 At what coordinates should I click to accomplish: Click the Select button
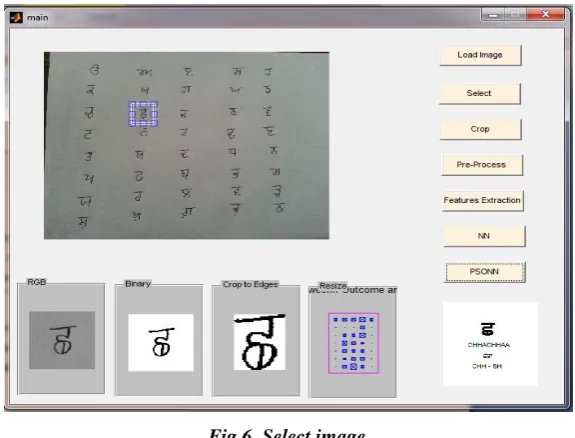[x=479, y=94]
